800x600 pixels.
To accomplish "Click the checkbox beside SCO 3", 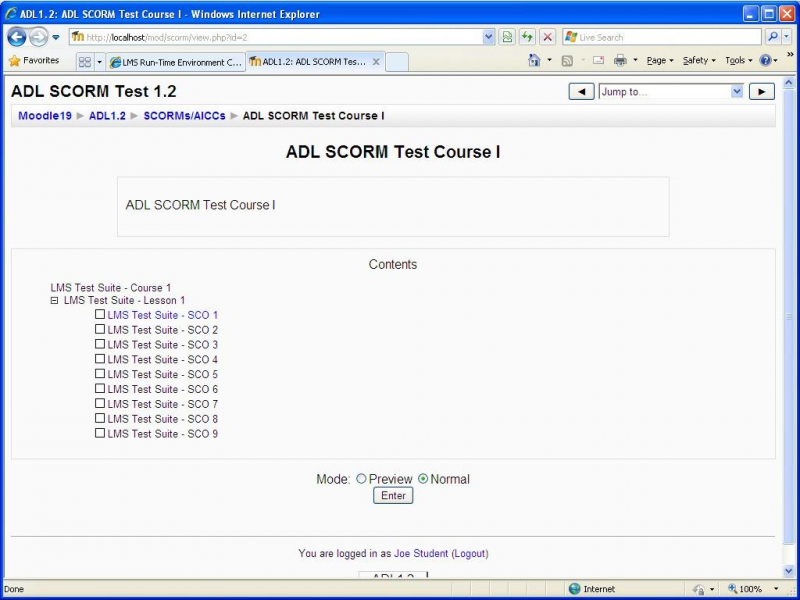I will click(x=100, y=344).
